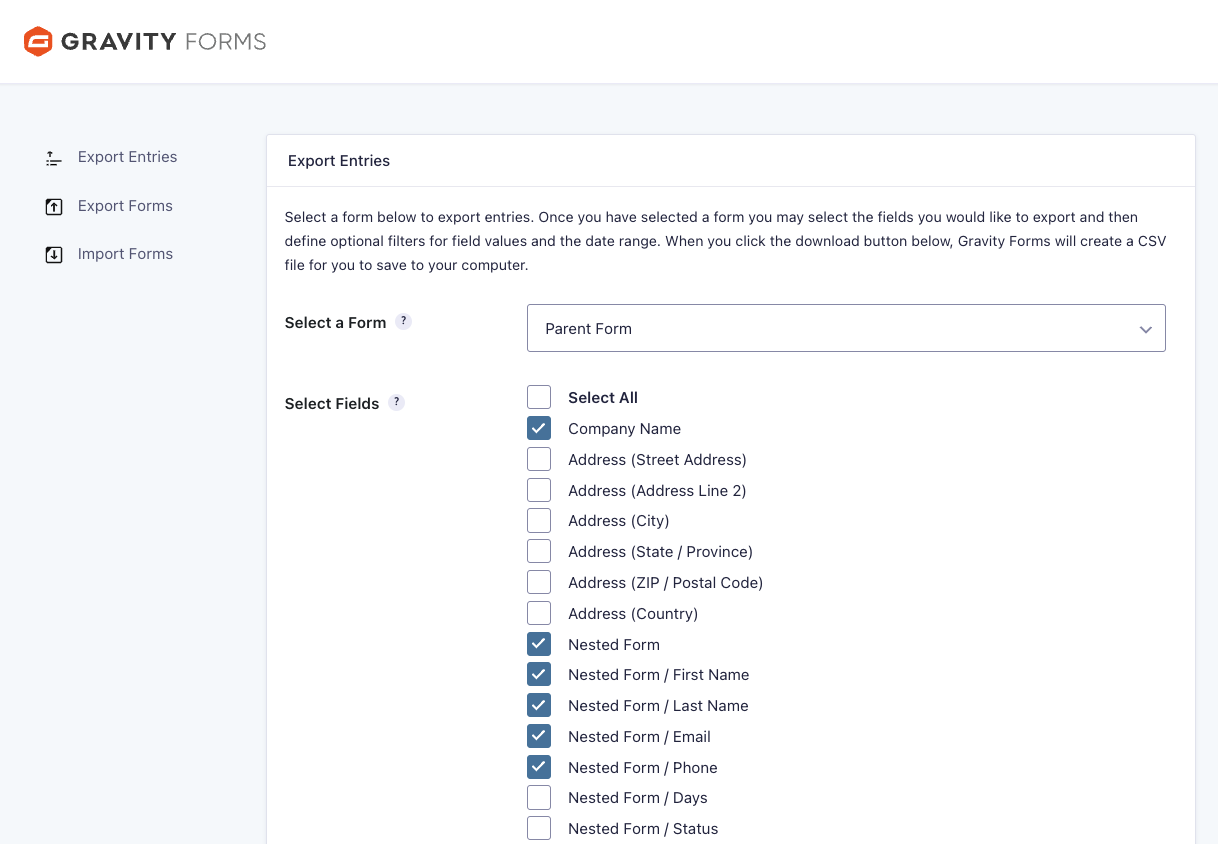Uncheck the Nested Form checkbox
This screenshot has width=1218, height=844.
point(539,644)
